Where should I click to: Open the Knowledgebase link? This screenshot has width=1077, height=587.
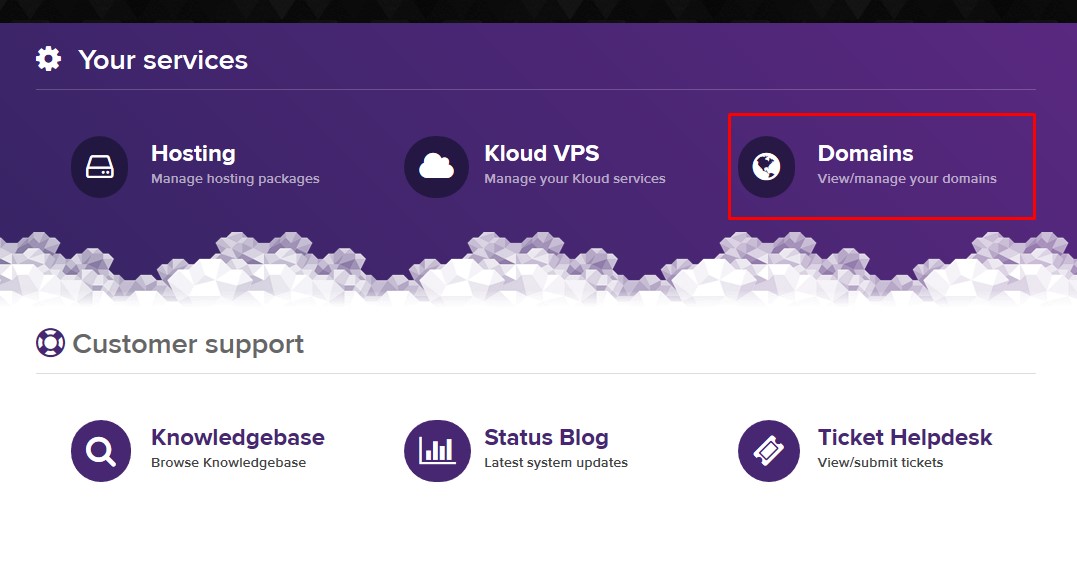(x=238, y=437)
